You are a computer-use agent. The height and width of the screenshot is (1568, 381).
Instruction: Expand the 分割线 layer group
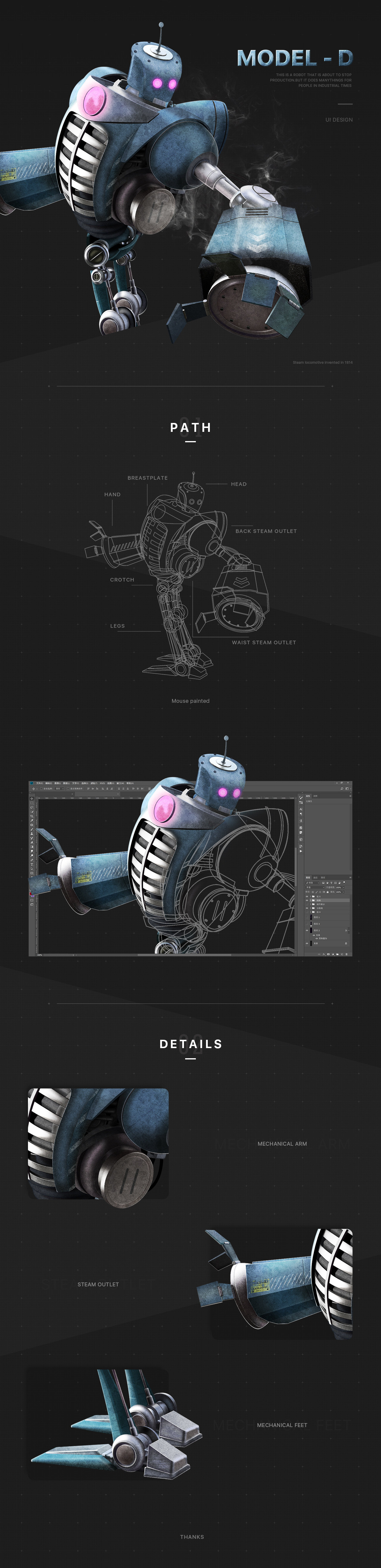(x=311, y=908)
